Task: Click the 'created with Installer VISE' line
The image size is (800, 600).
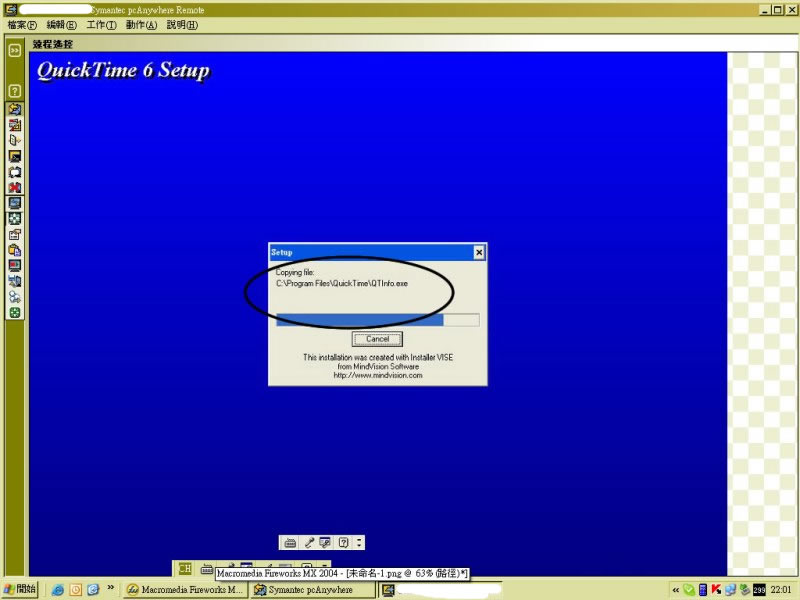Action: pos(378,358)
